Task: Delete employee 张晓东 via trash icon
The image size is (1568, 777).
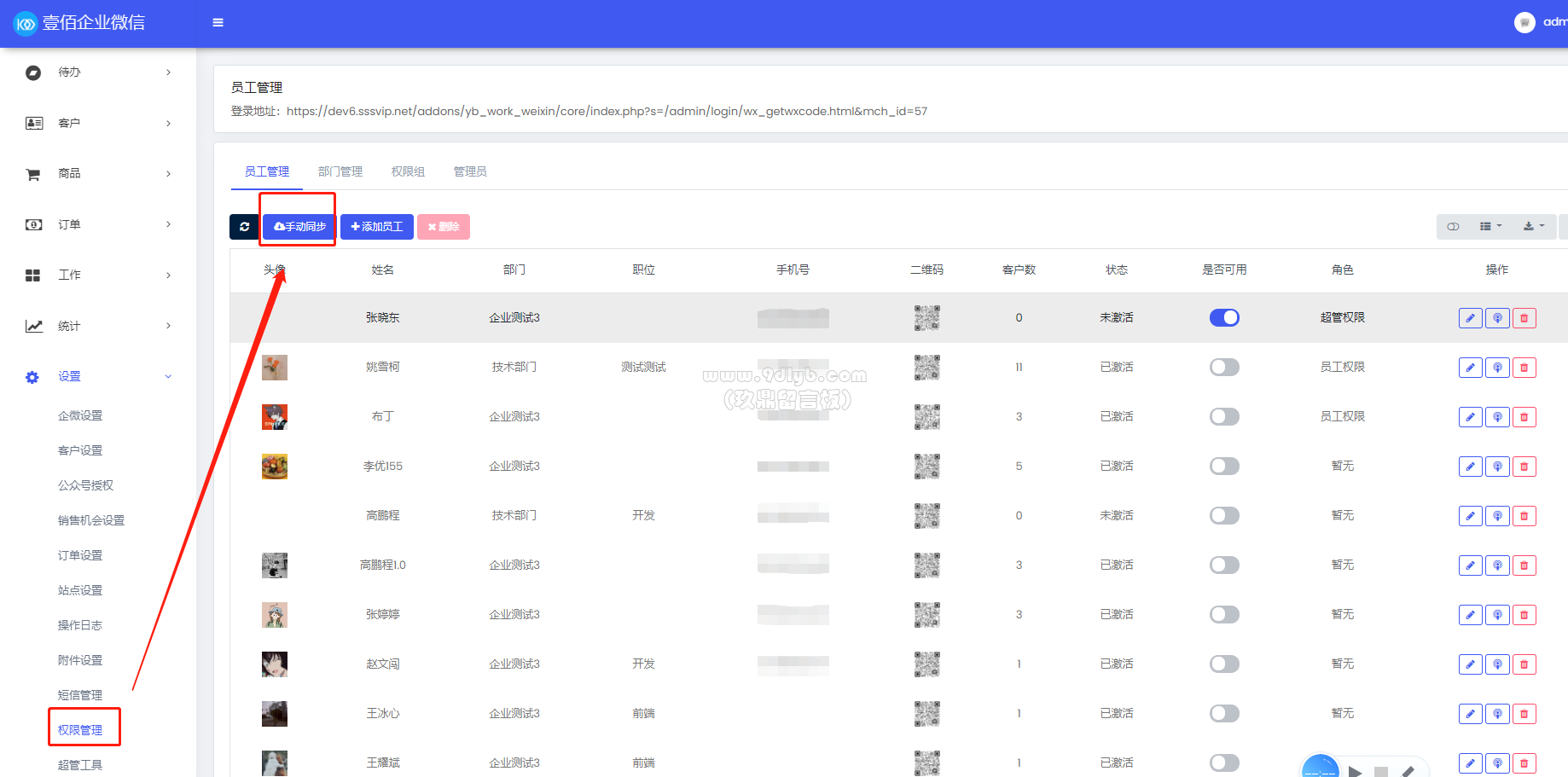Action: 1524,318
